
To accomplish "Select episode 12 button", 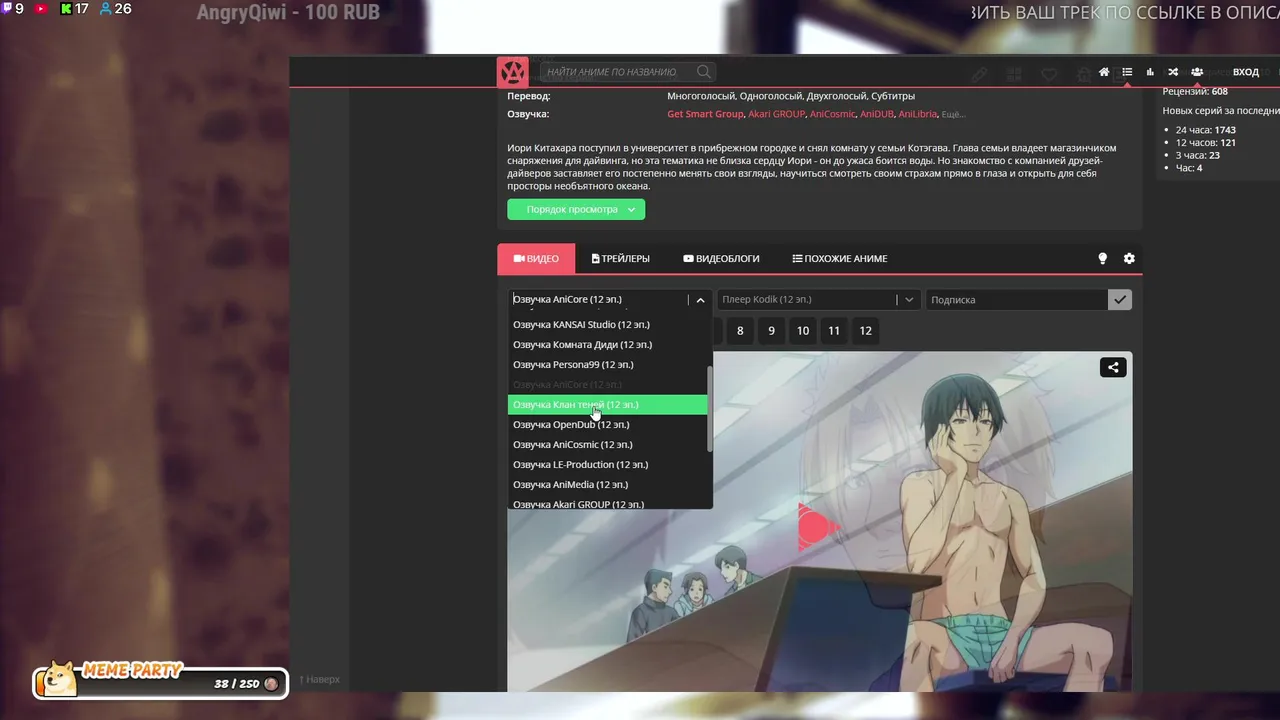I will [x=865, y=330].
